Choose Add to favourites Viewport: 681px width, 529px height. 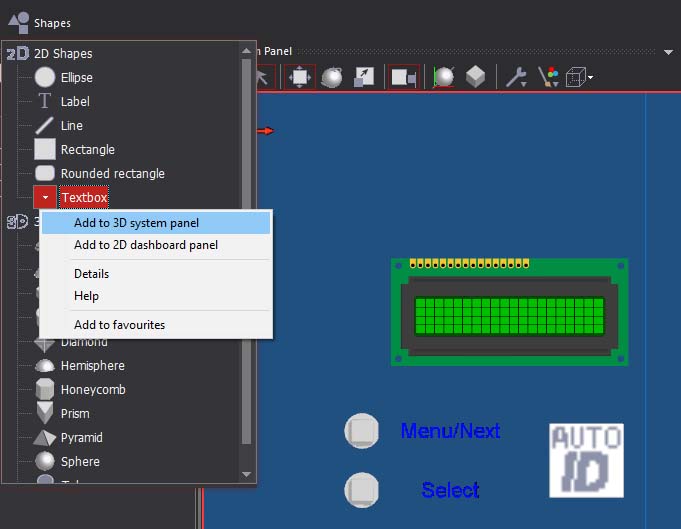[156, 324]
